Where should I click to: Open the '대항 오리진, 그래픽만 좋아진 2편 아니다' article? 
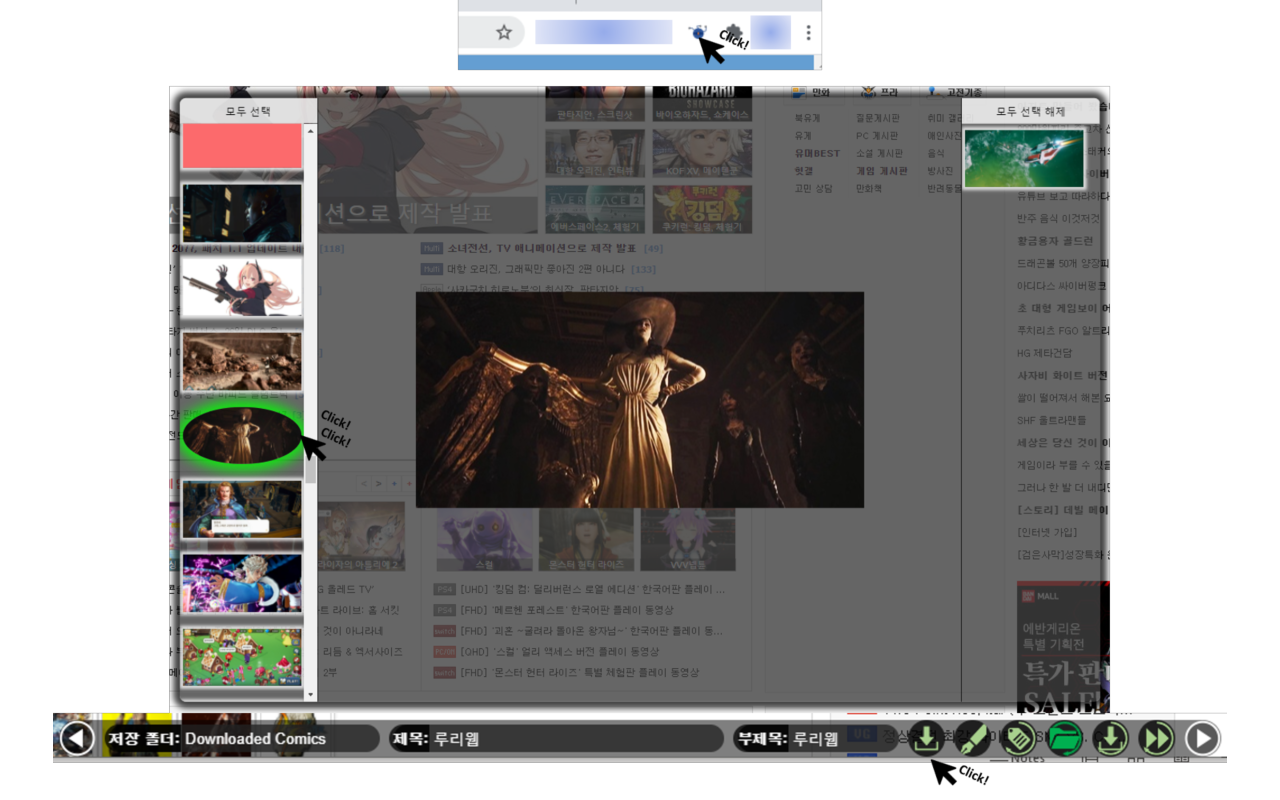(536, 269)
